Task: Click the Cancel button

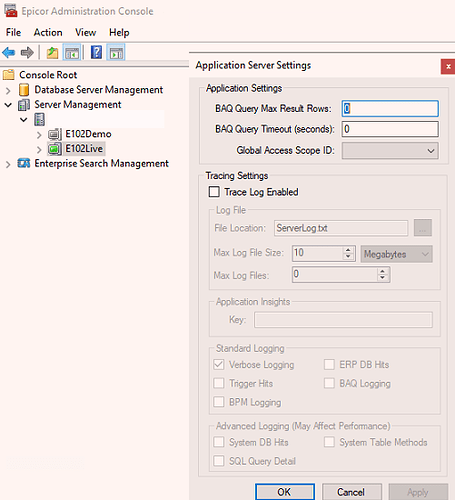Action: click(351, 492)
